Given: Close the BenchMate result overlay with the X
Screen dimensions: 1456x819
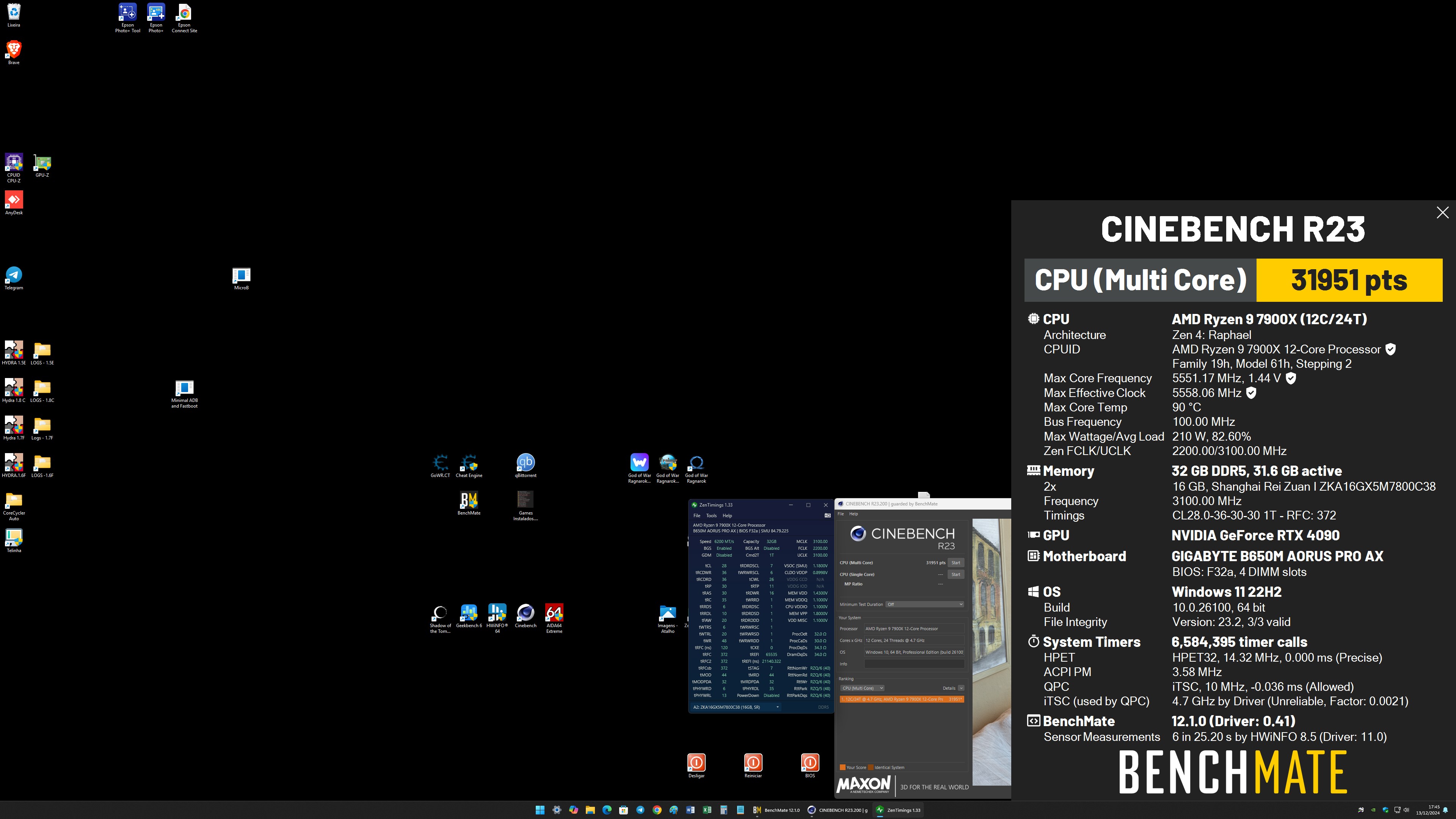Looking at the screenshot, I should coord(1442,212).
